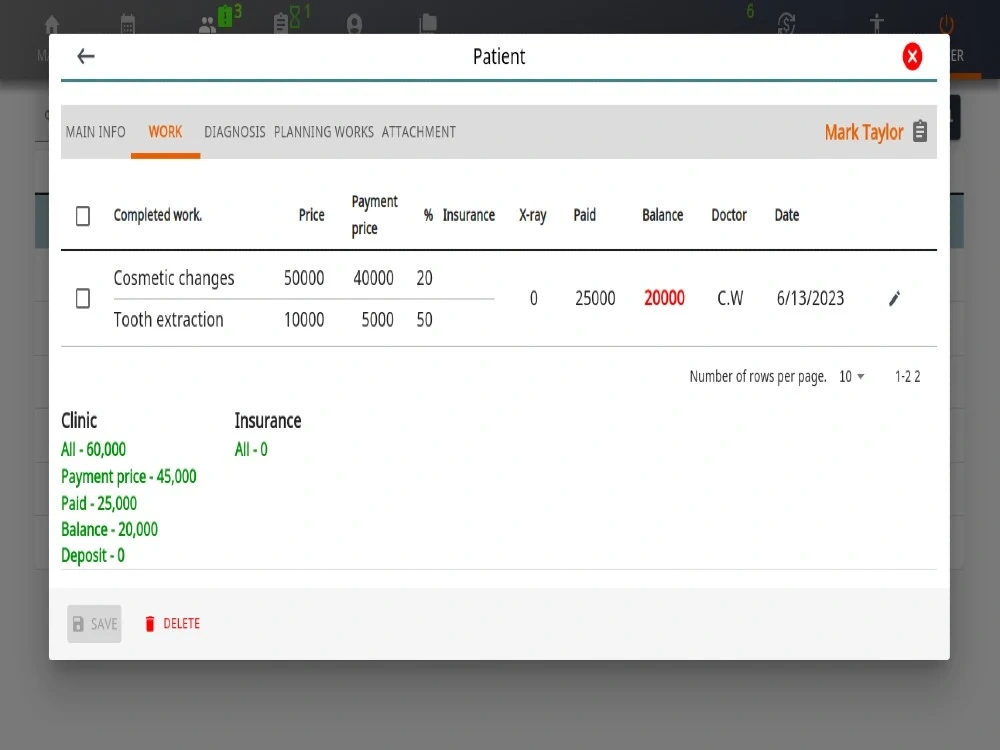The image size is (1000, 750).
Task: Select the header checkbox above the work list
Action: click(x=83, y=215)
